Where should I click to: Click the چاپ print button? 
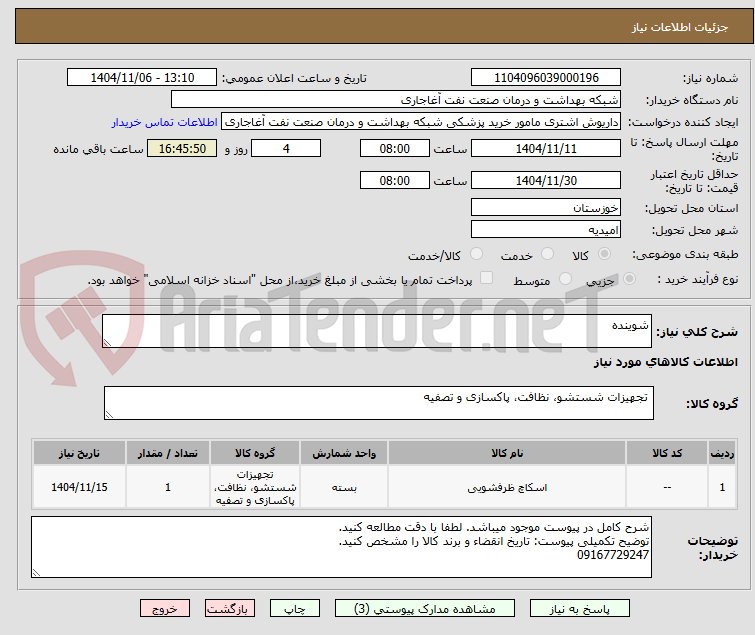pyautogui.click(x=295, y=609)
